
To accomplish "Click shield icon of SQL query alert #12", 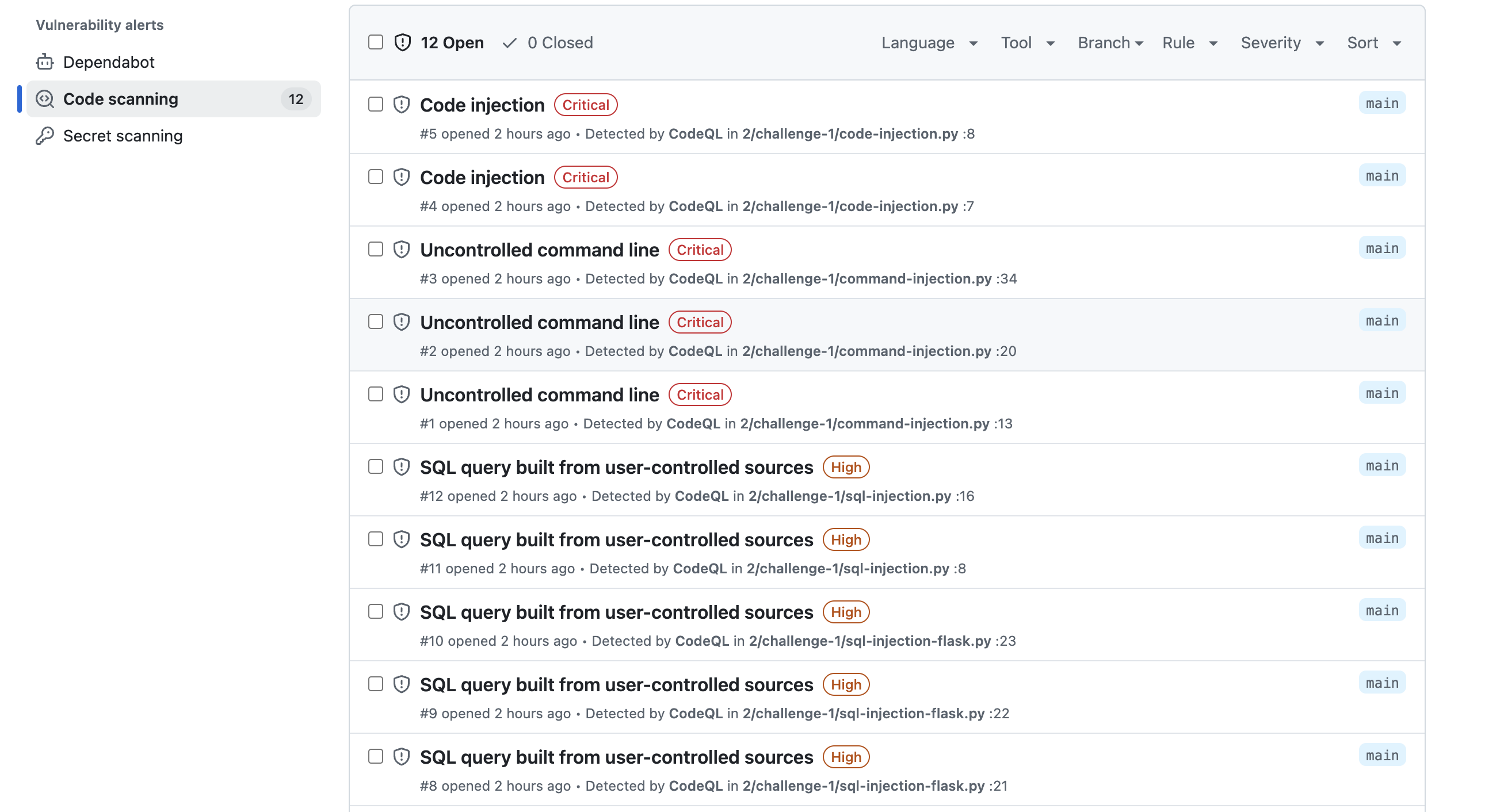I will click(401, 466).
